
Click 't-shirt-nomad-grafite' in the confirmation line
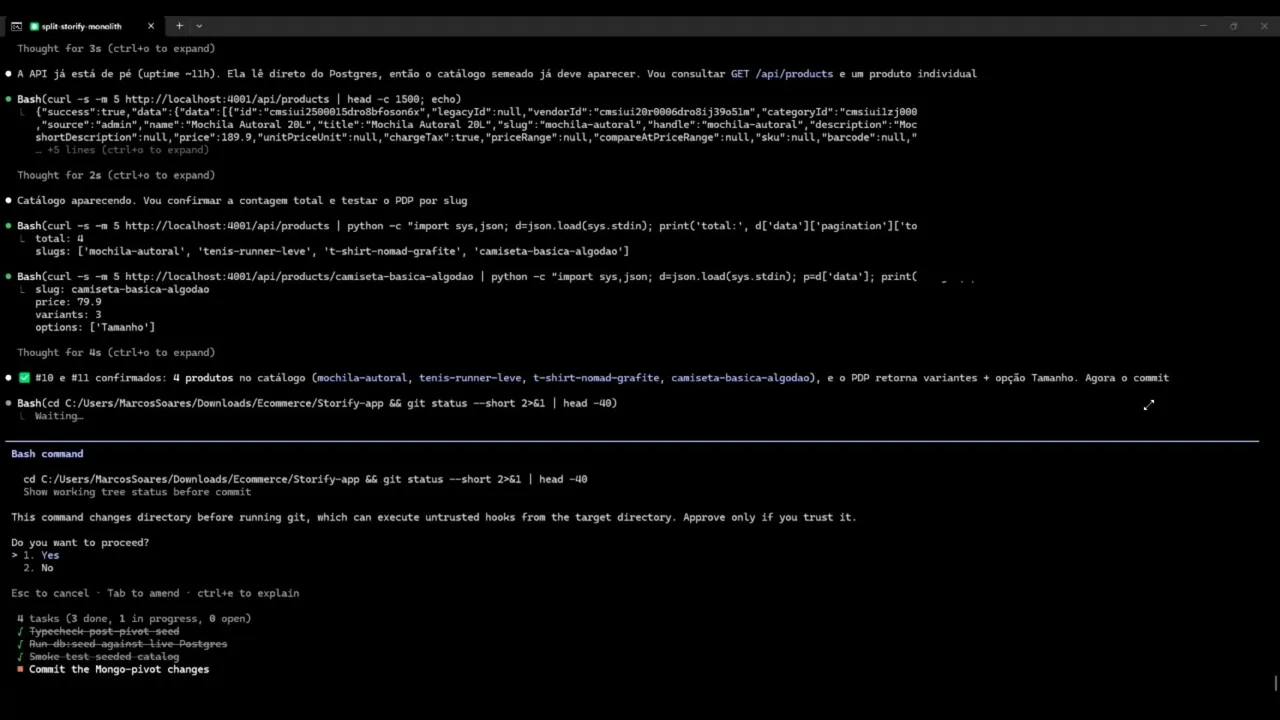[596, 378]
